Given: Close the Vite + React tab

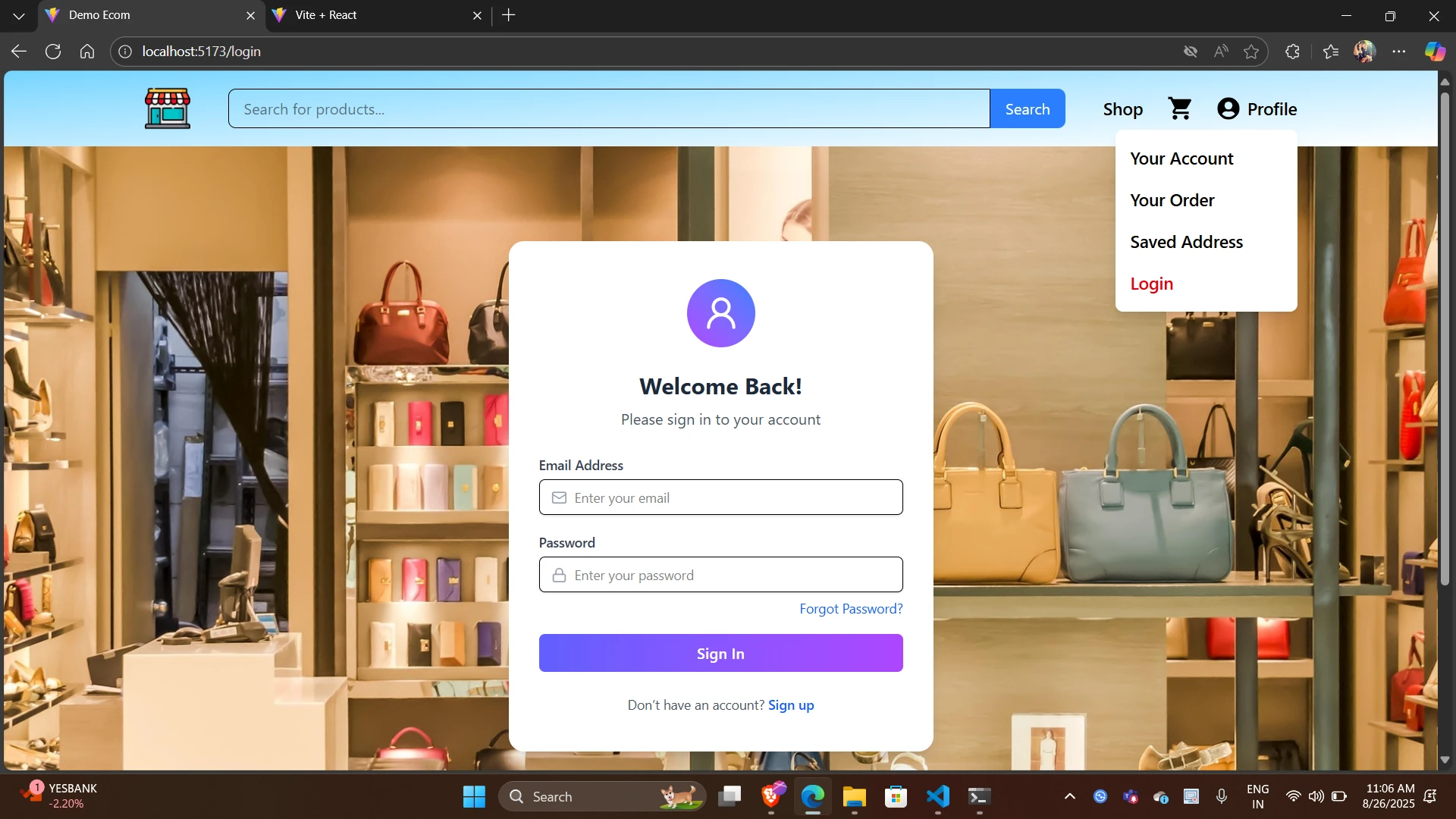Looking at the screenshot, I should [477, 15].
